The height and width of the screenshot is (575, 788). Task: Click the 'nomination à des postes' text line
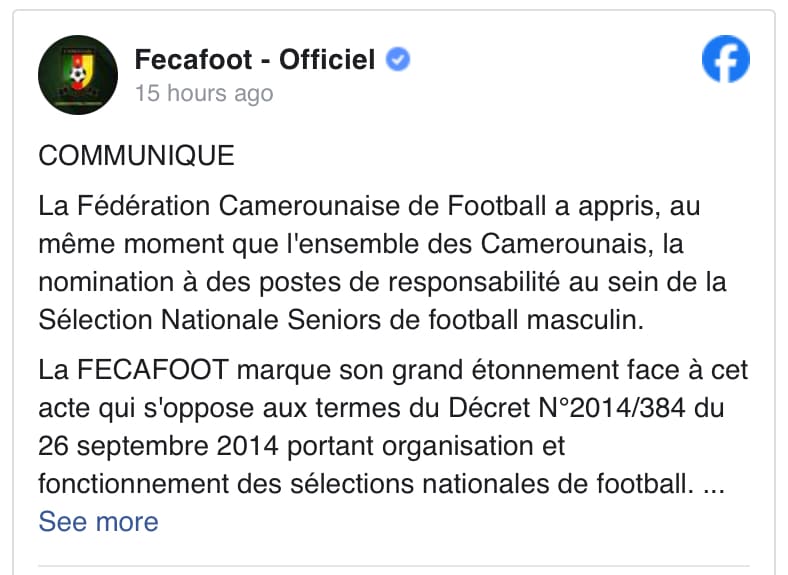(382, 282)
